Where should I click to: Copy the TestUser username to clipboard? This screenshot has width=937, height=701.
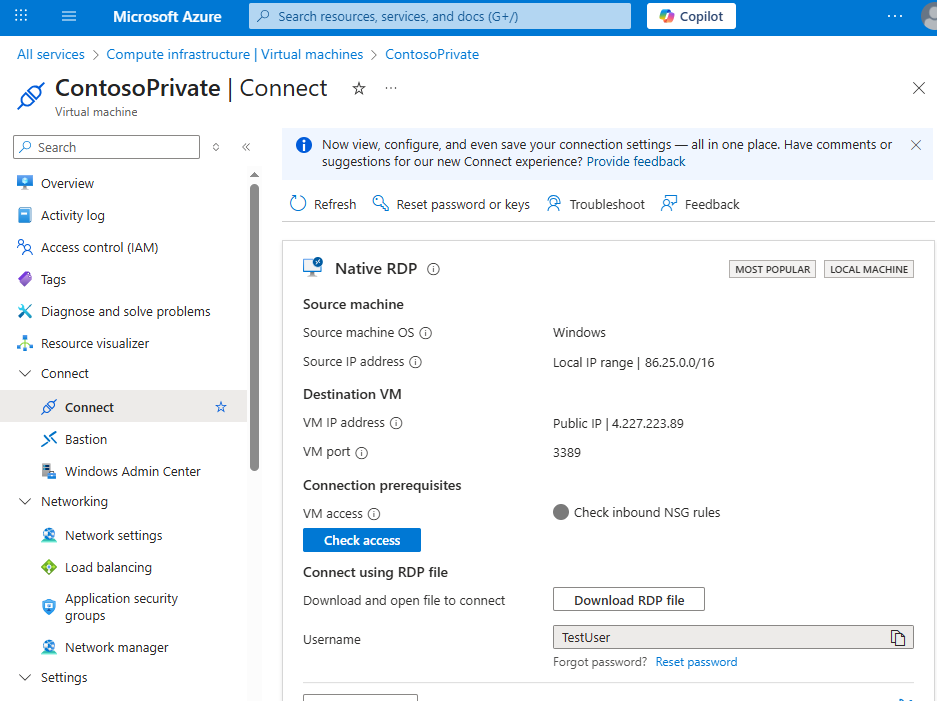coord(898,638)
